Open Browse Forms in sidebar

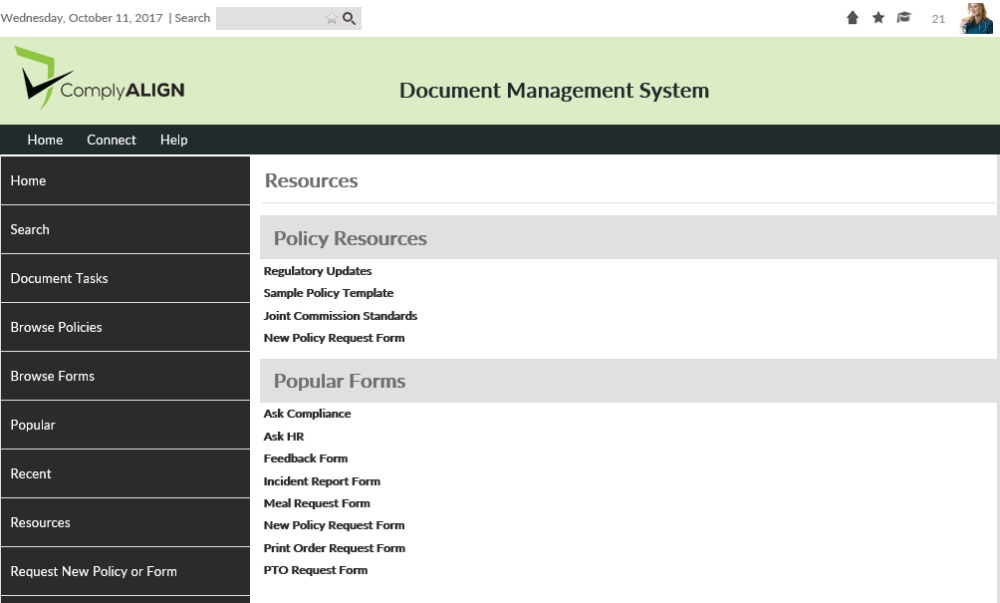[125, 376]
